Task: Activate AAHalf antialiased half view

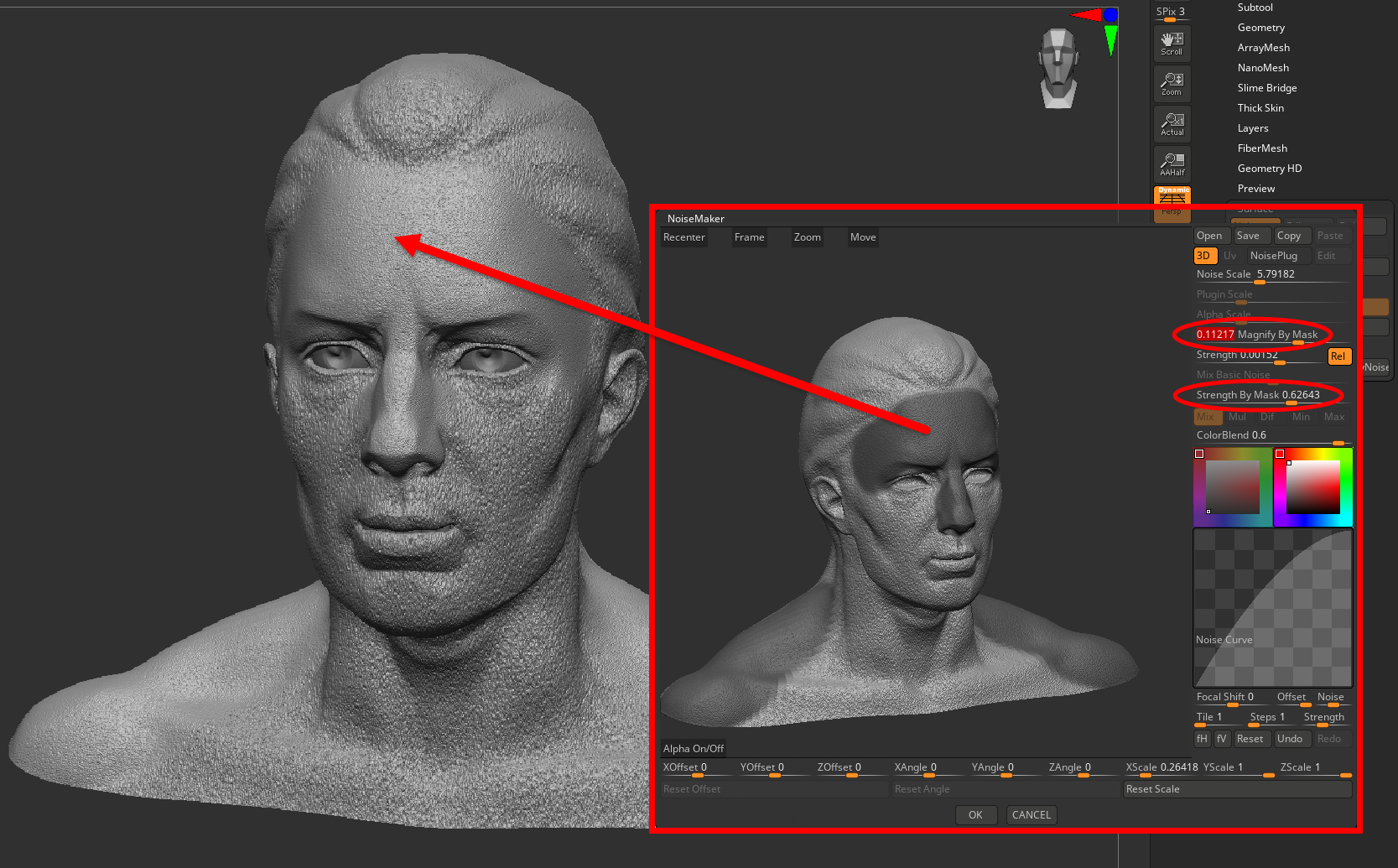Action: click(1172, 164)
